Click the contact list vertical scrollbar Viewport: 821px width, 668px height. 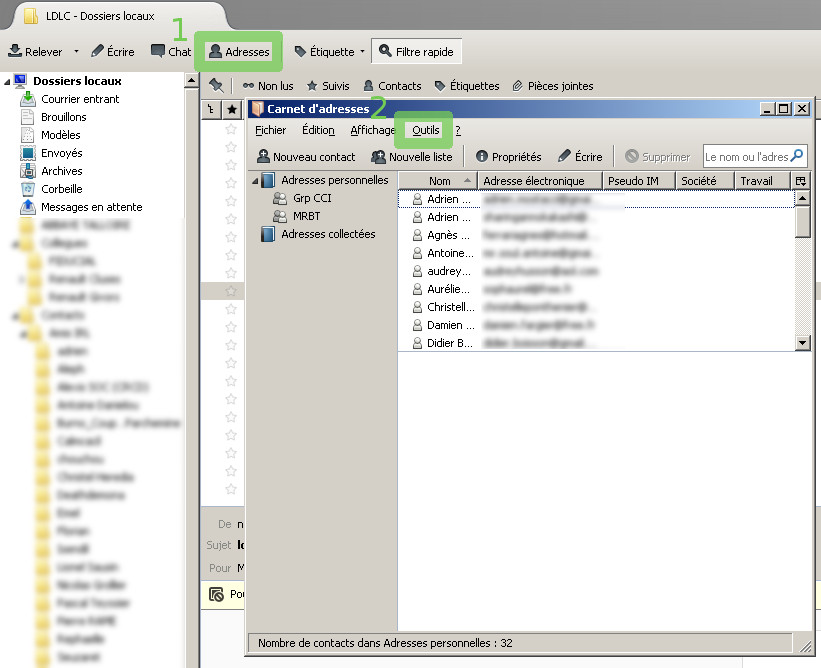[802, 270]
